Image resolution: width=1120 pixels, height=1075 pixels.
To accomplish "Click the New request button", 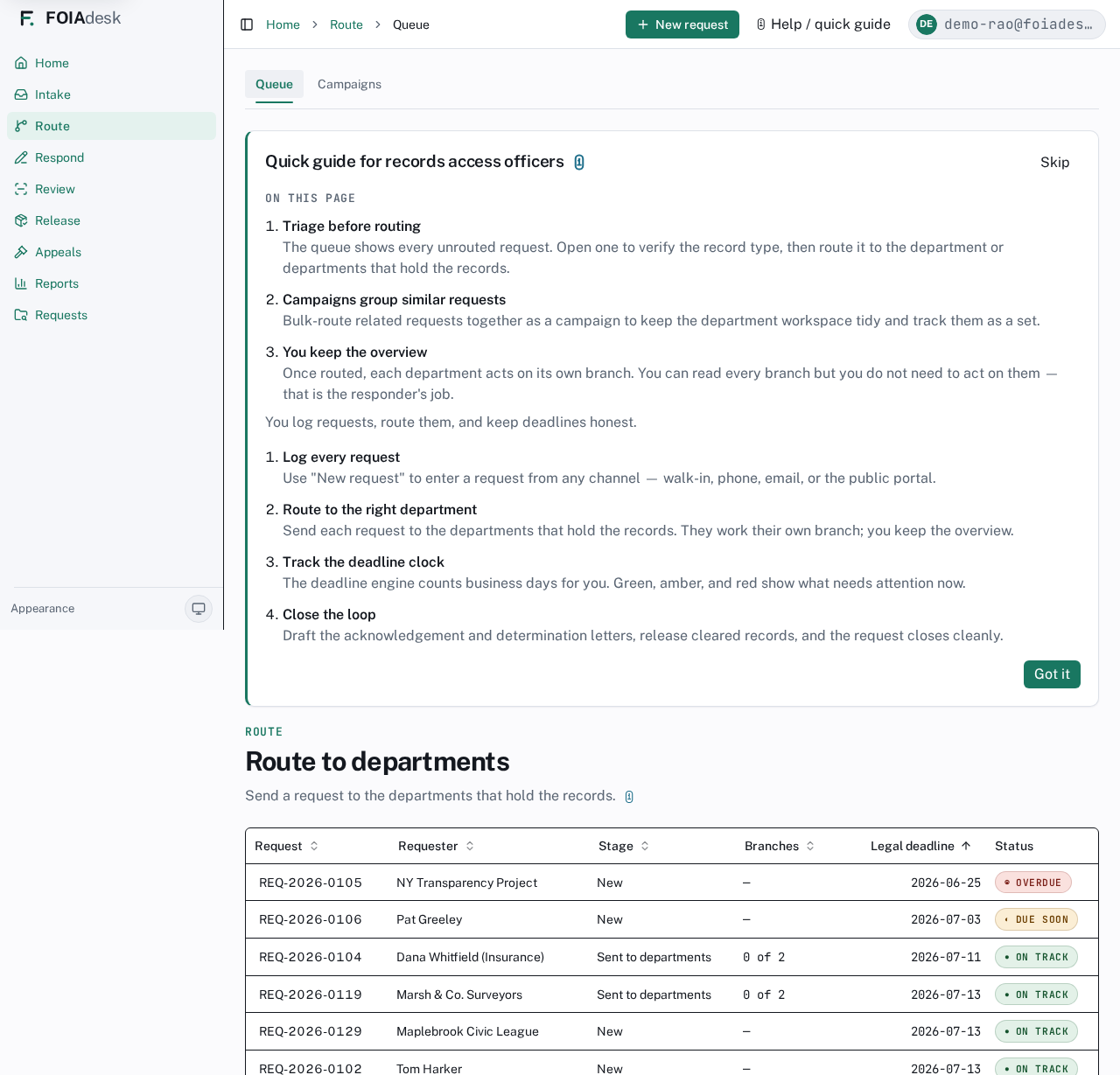I will [682, 24].
